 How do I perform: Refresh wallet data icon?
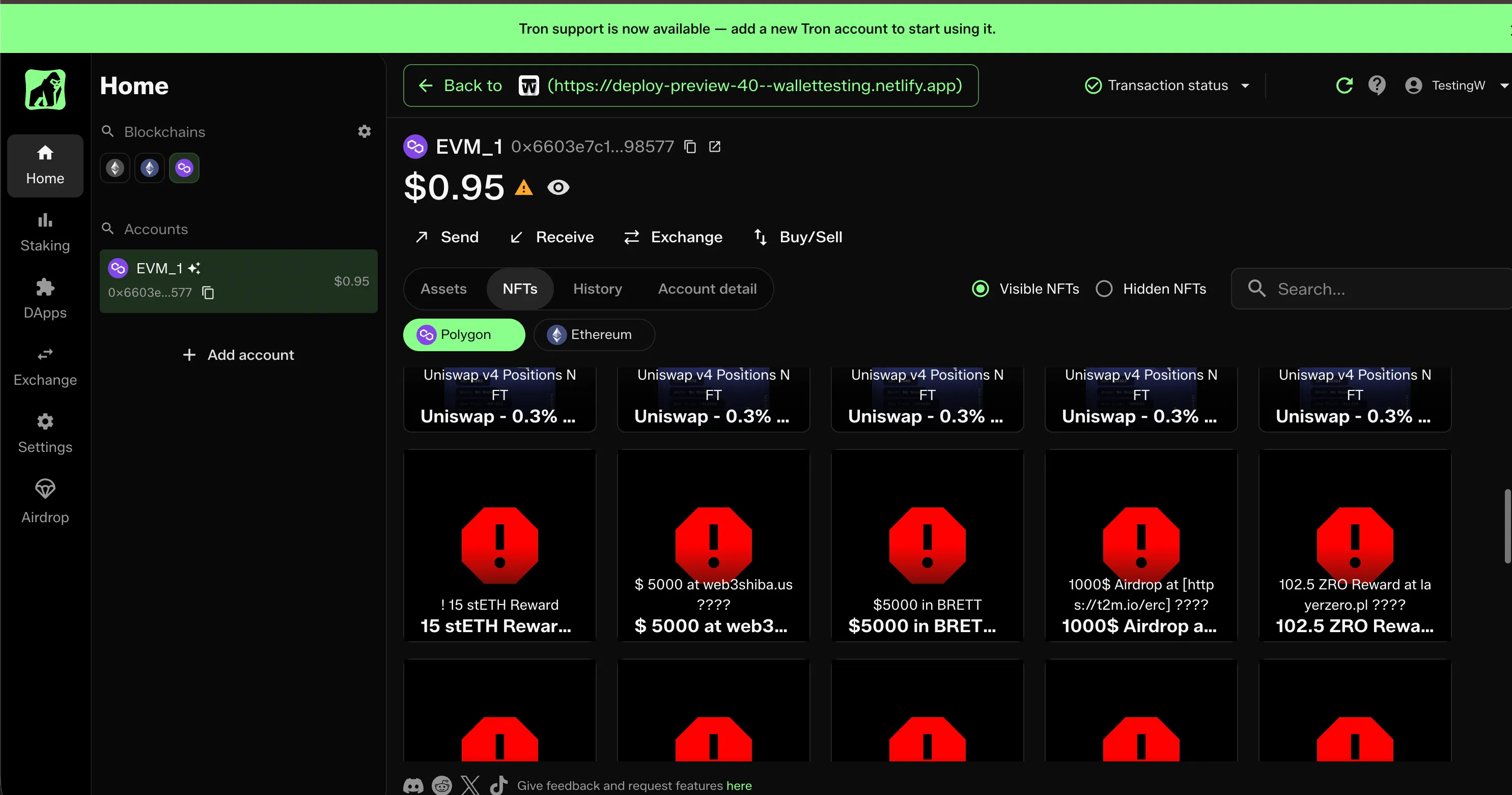1344,86
